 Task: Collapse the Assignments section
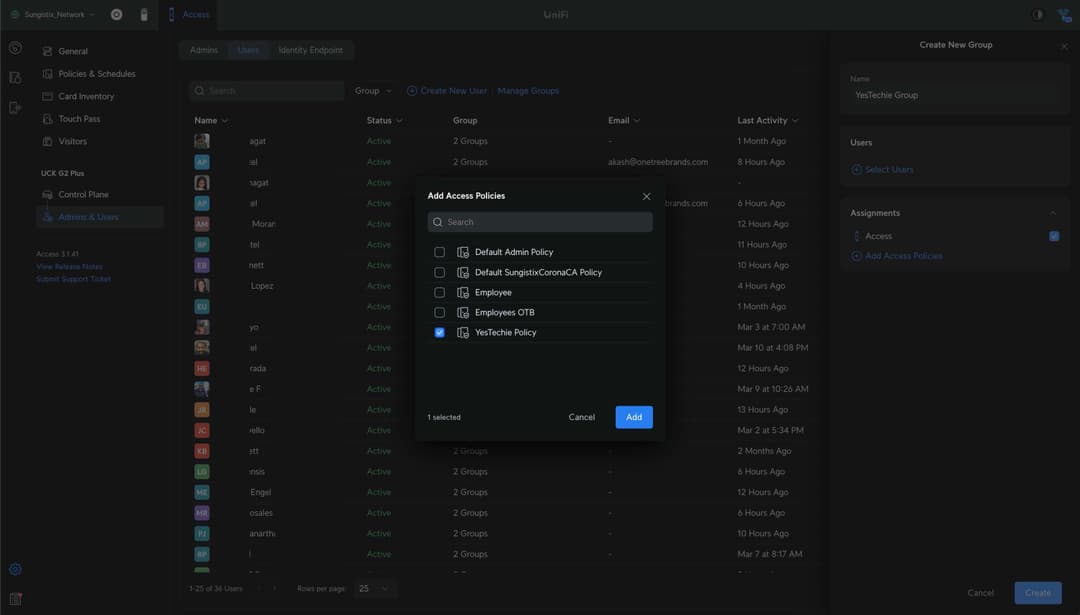pyautogui.click(x=1052, y=213)
